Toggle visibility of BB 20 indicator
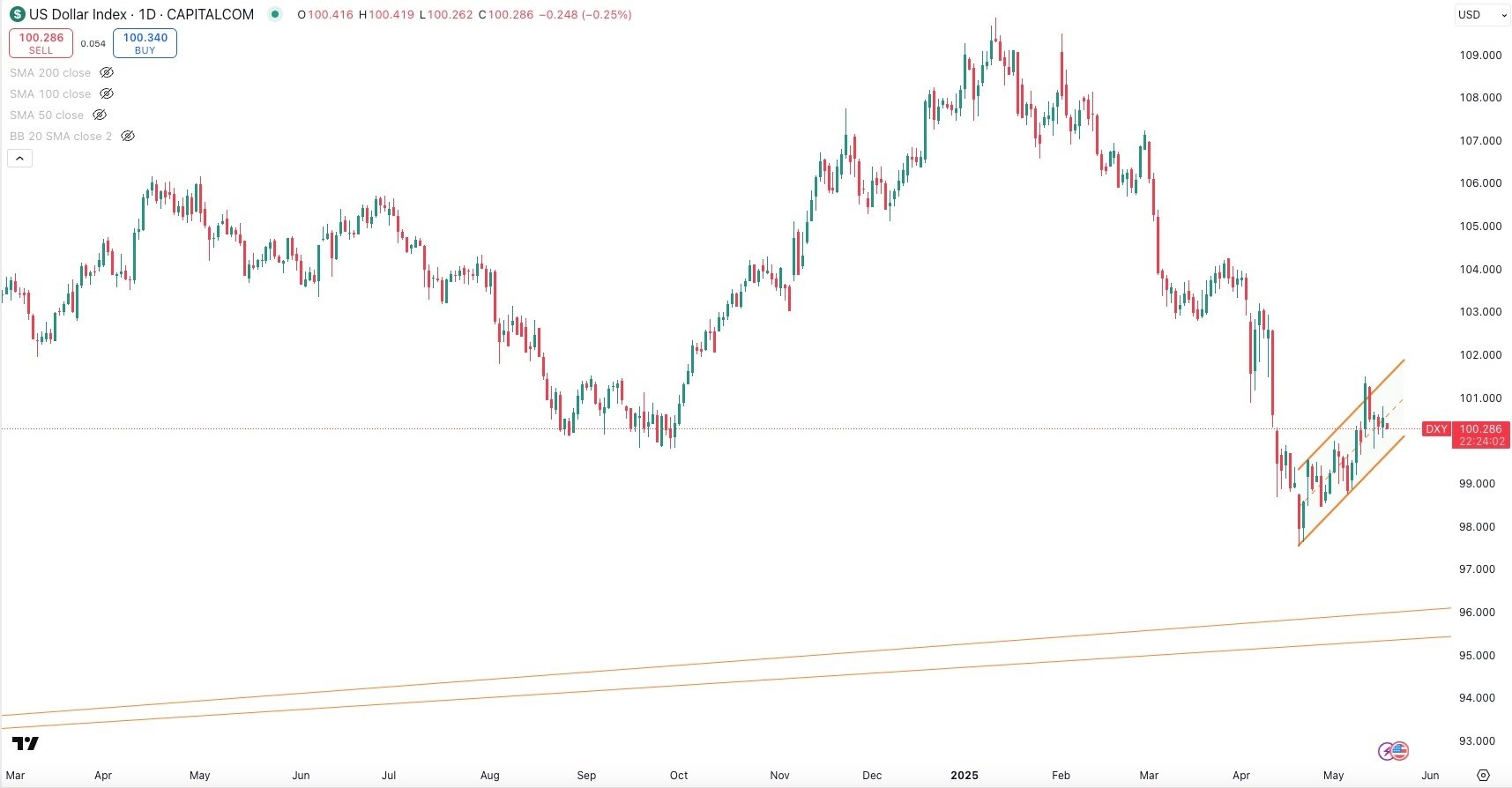1512x788 pixels. point(128,136)
